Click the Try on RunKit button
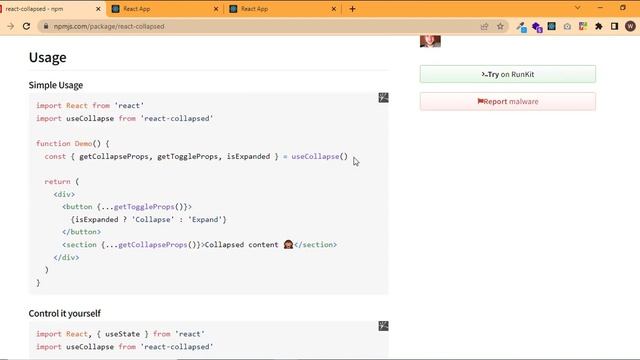 pos(508,74)
